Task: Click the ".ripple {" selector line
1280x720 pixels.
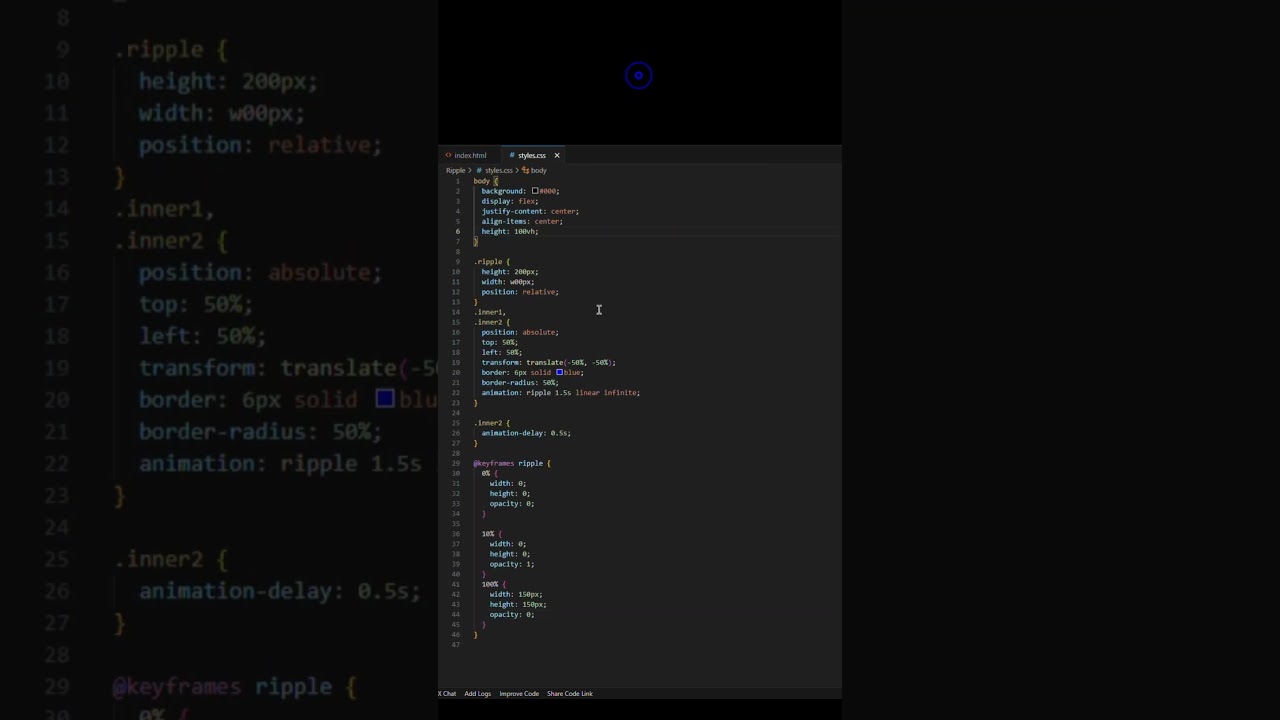Action: pos(492,261)
